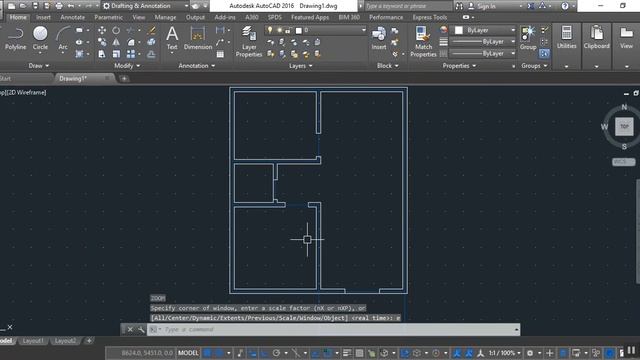Toggle group selection in Groups panel

pos(544,53)
